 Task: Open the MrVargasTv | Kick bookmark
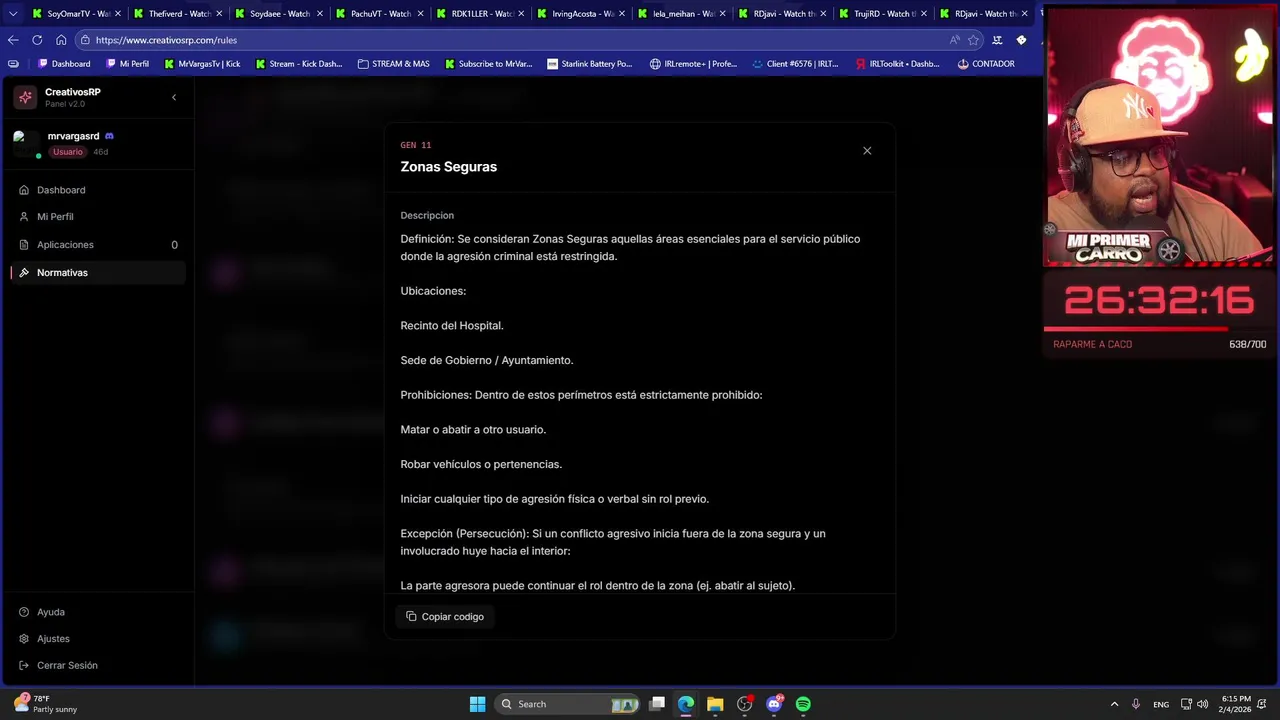click(202, 64)
